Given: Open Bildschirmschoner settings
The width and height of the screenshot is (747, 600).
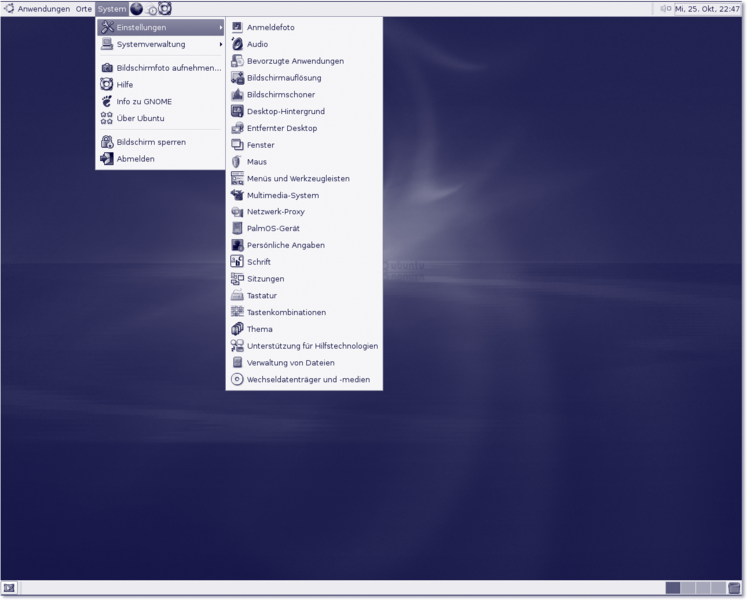Looking at the screenshot, I should (x=280, y=95).
